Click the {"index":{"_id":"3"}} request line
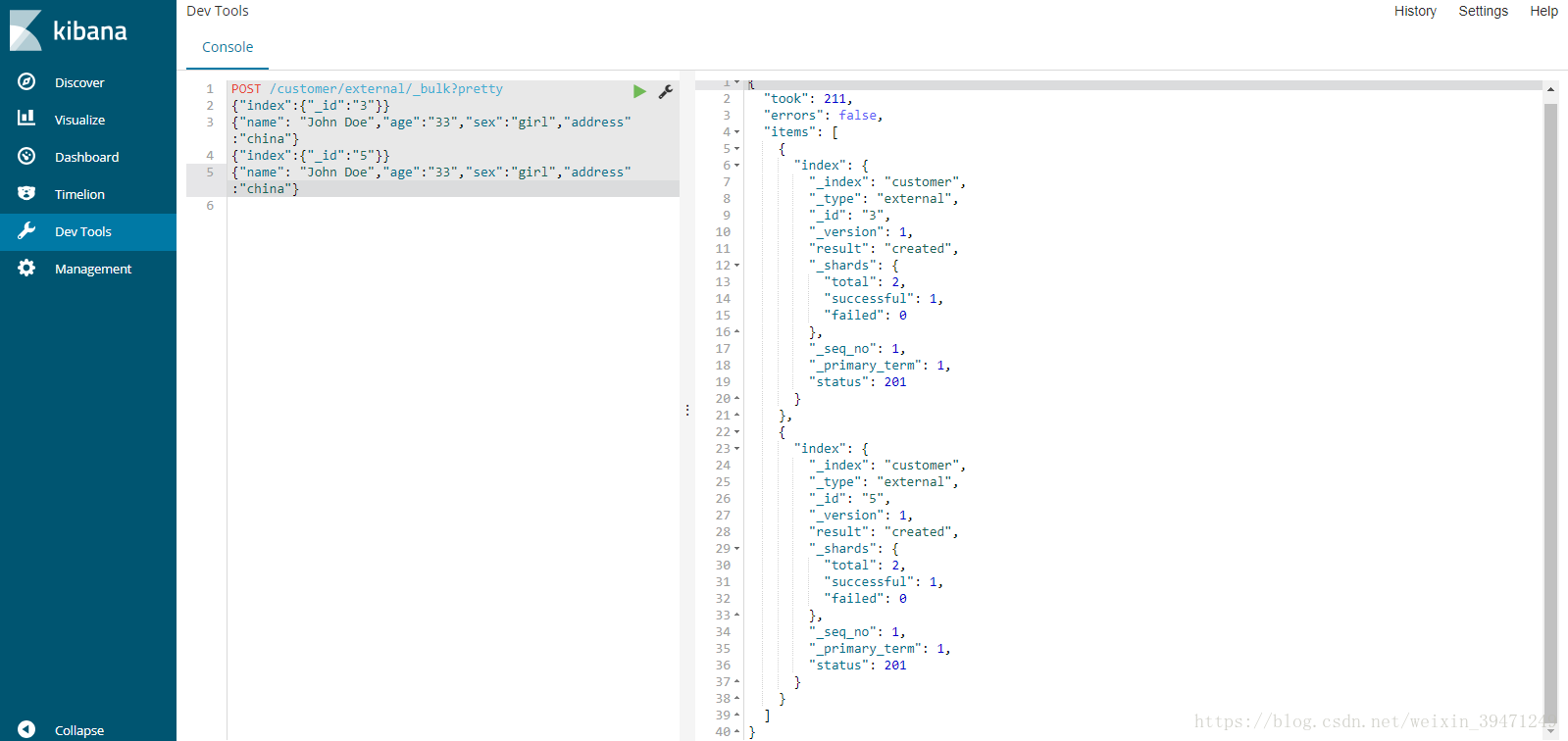Screen dimensions: 1568x741 click(x=310, y=106)
